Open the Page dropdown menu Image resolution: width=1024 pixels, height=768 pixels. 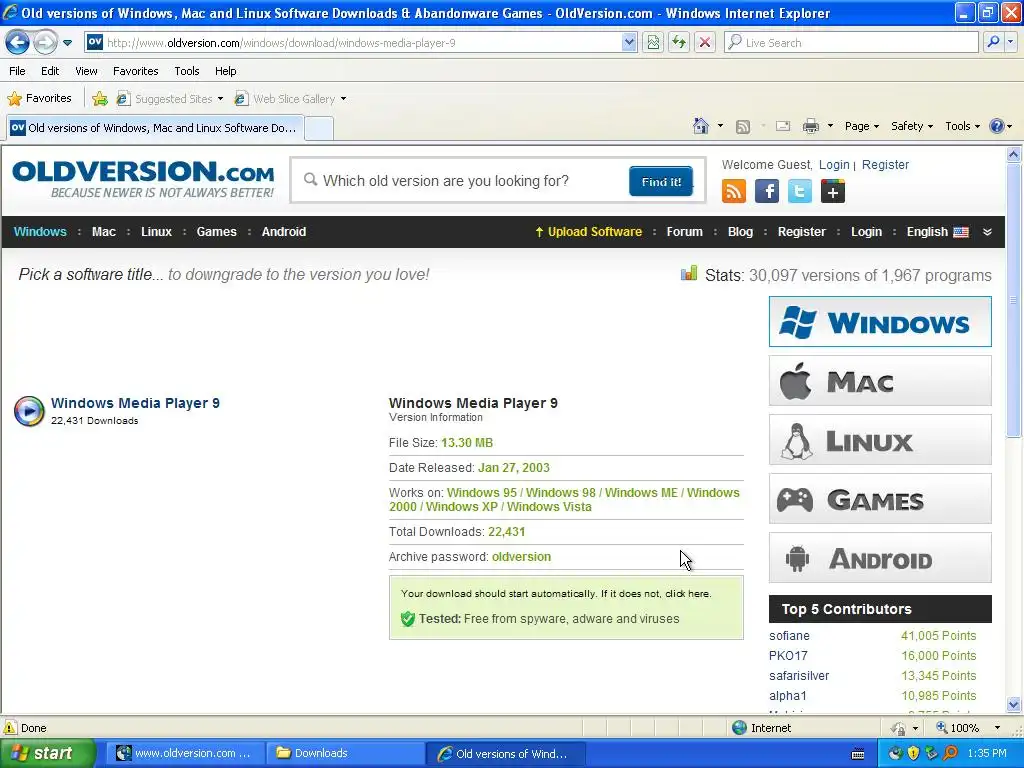click(861, 126)
